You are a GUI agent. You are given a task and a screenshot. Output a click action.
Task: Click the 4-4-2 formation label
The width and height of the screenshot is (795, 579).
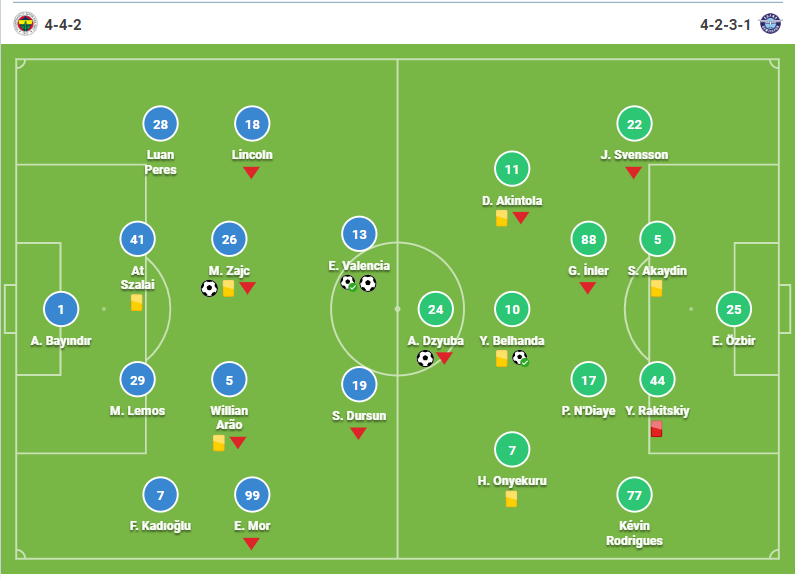tap(63, 25)
